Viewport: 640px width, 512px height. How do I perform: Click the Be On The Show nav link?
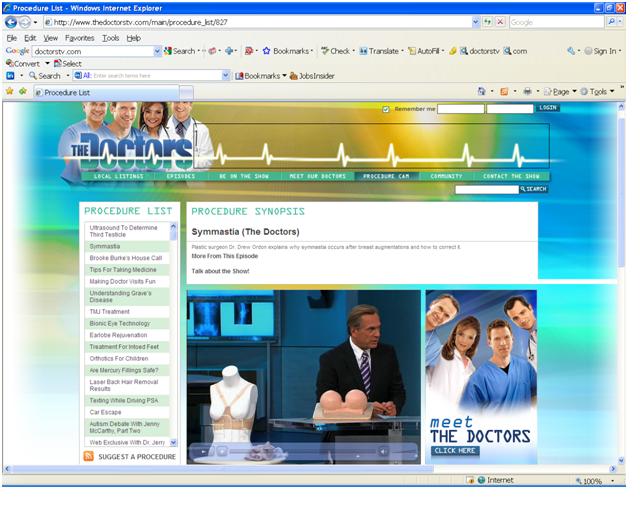pos(244,176)
